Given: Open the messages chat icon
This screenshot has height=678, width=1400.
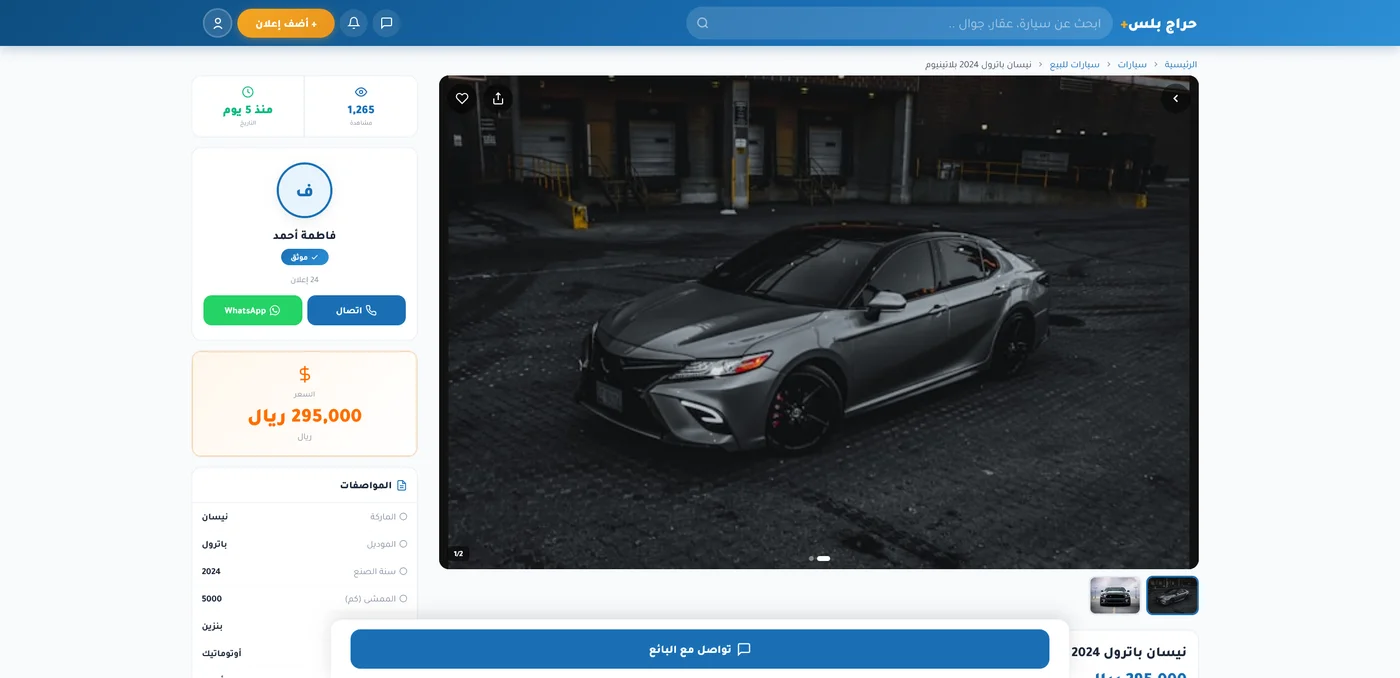Looking at the screenshot, I should [386, 23].
